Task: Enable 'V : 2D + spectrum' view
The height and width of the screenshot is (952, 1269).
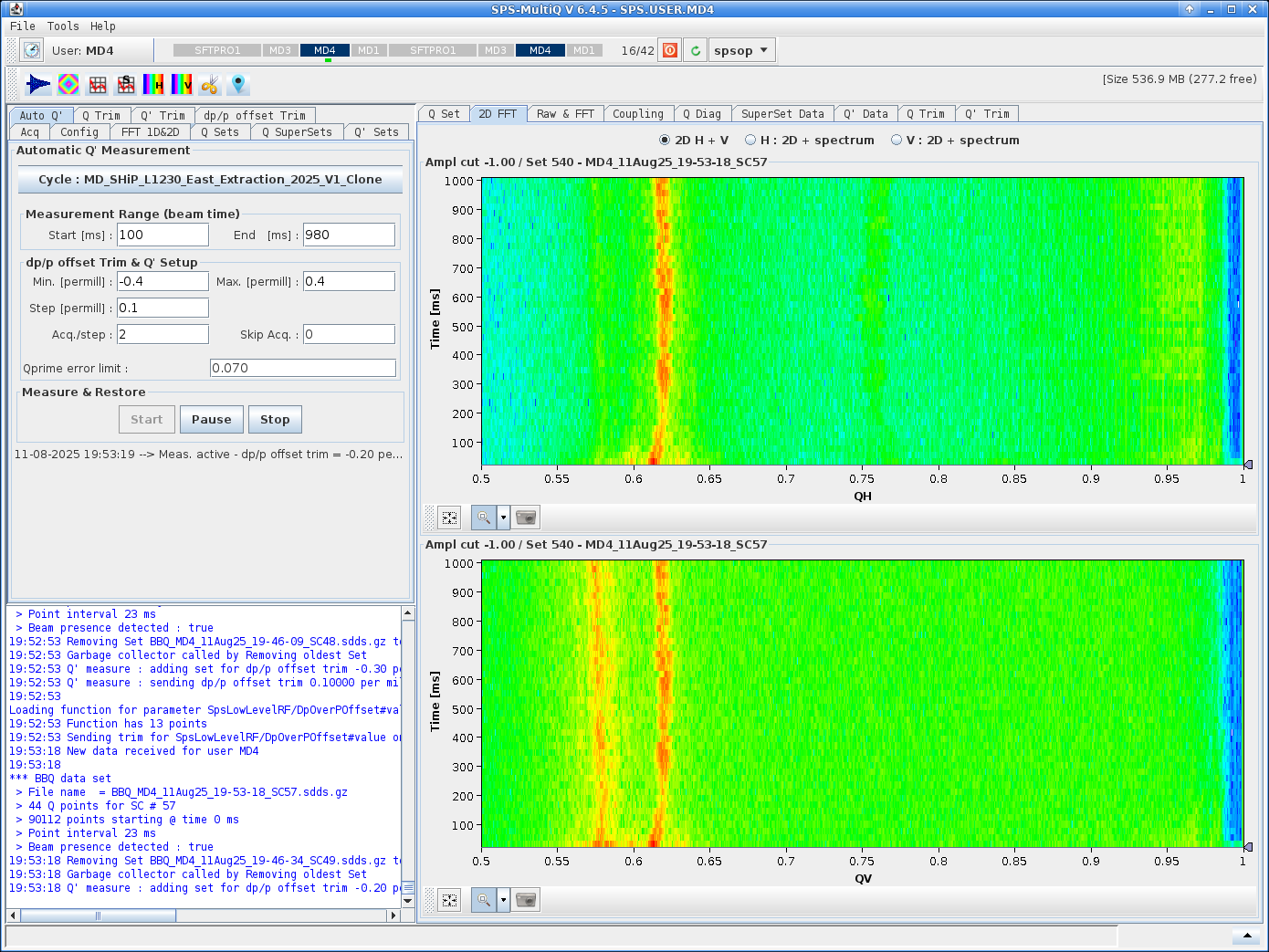Action: 896,140
